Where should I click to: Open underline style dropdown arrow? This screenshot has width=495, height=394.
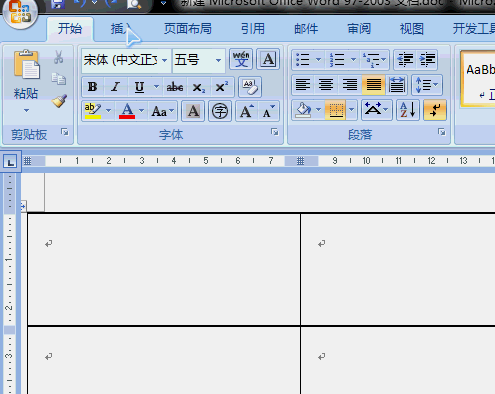(156, 87)
